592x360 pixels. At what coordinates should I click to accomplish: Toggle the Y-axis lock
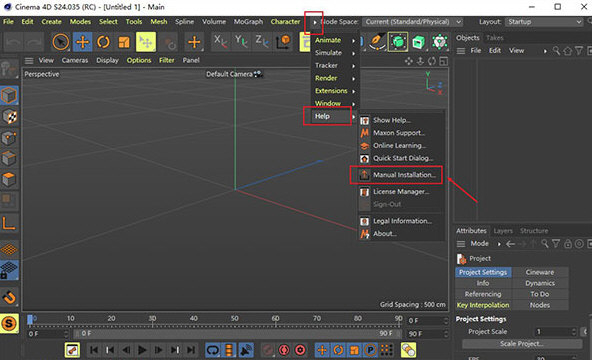pos(241,42)
